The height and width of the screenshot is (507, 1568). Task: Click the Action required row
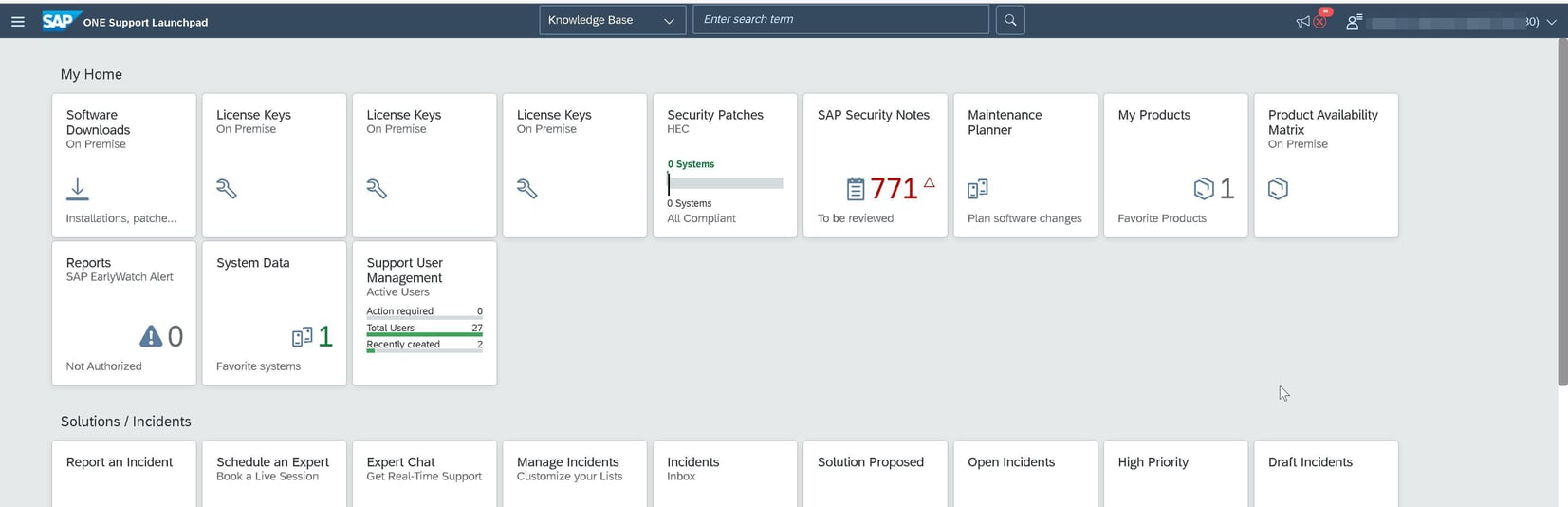coord(424,311)
